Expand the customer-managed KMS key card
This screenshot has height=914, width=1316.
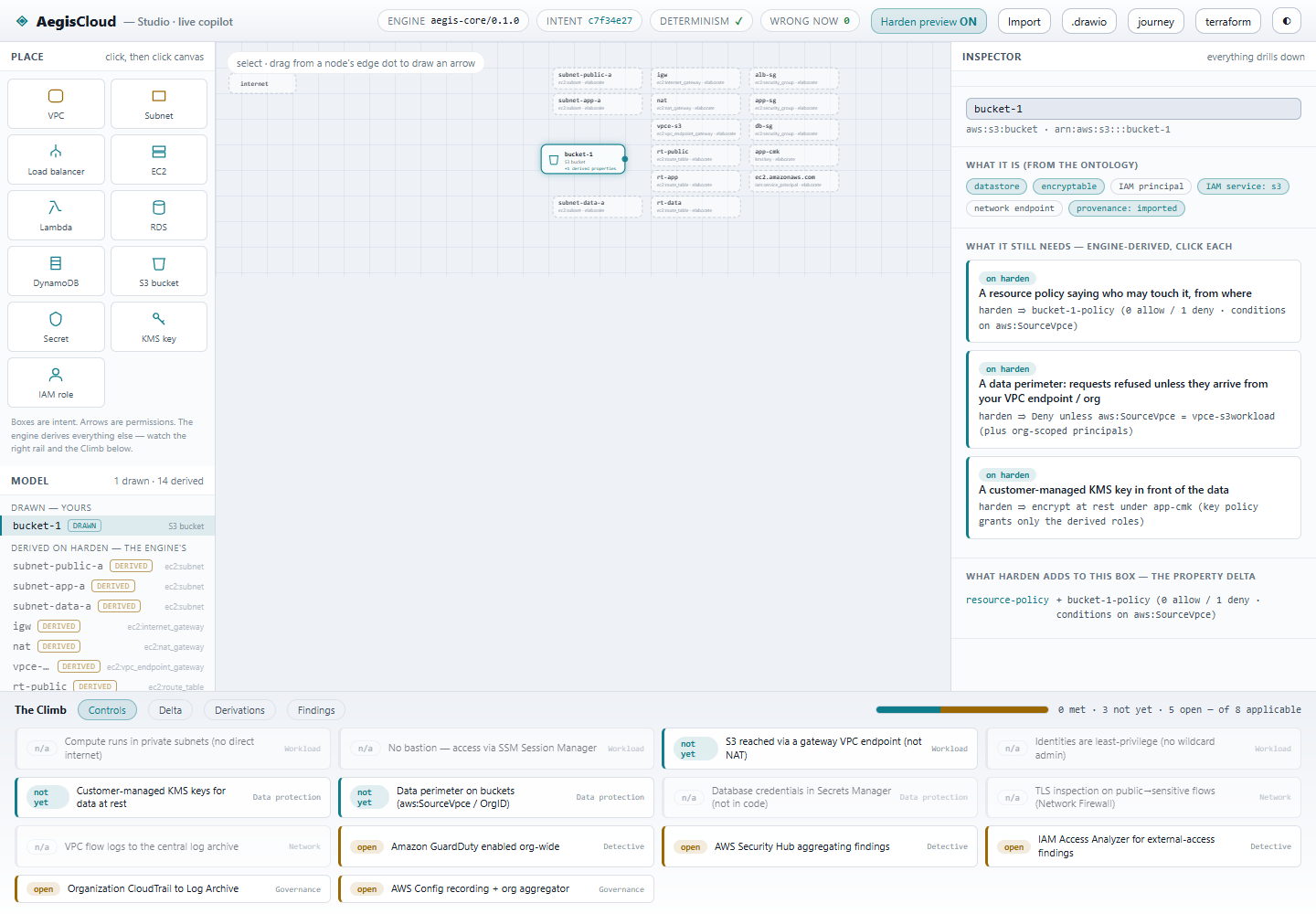click(1133, 497)
